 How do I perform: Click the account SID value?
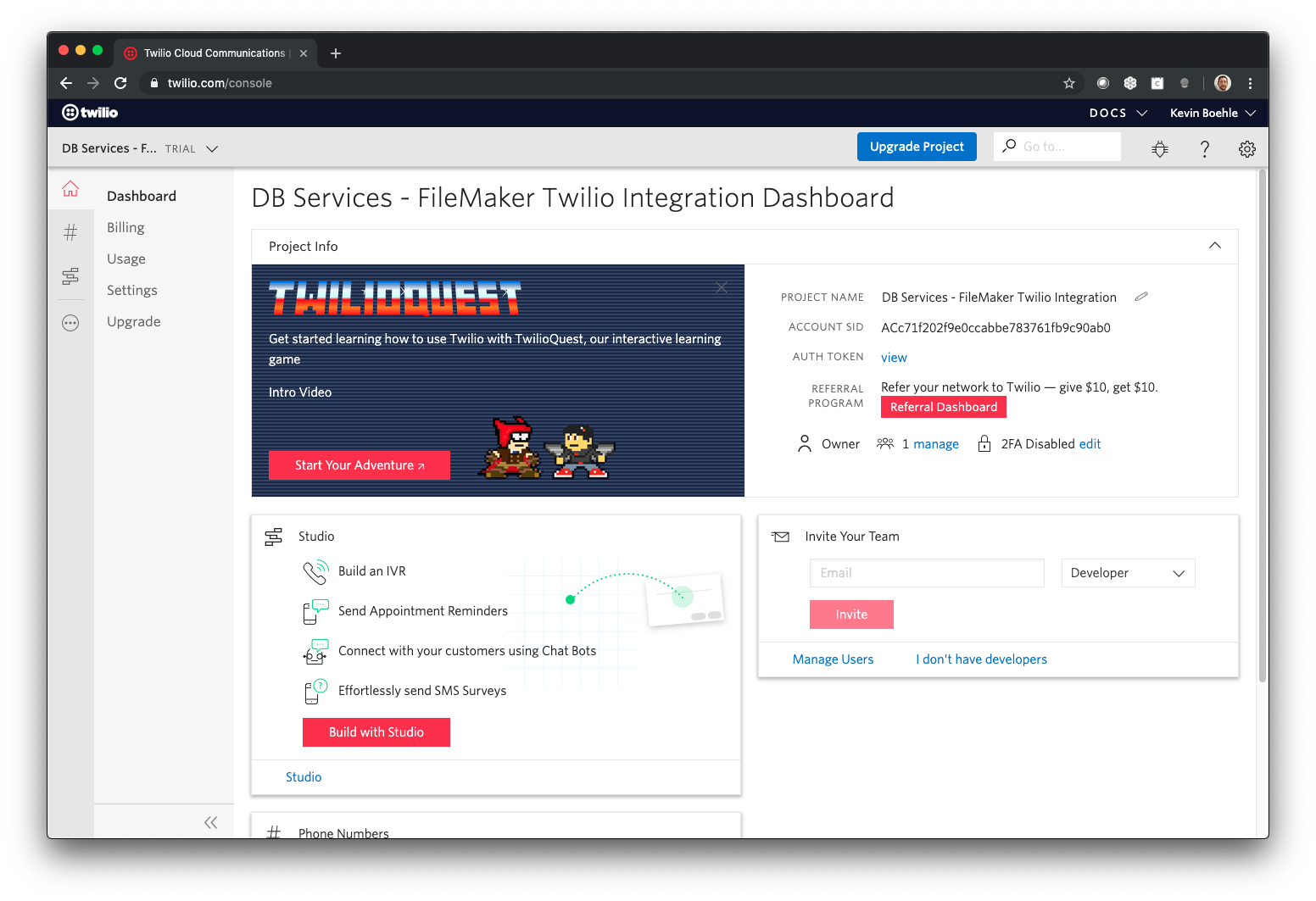click(x=995, y=328)
